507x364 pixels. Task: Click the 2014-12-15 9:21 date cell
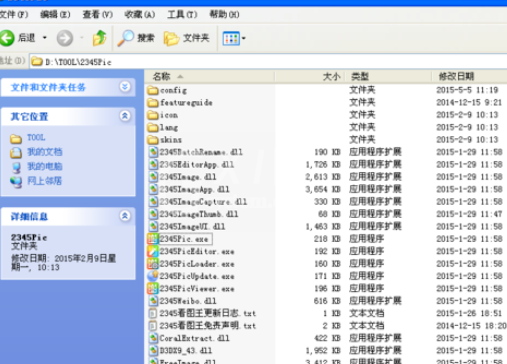click(x=469, y=102)
